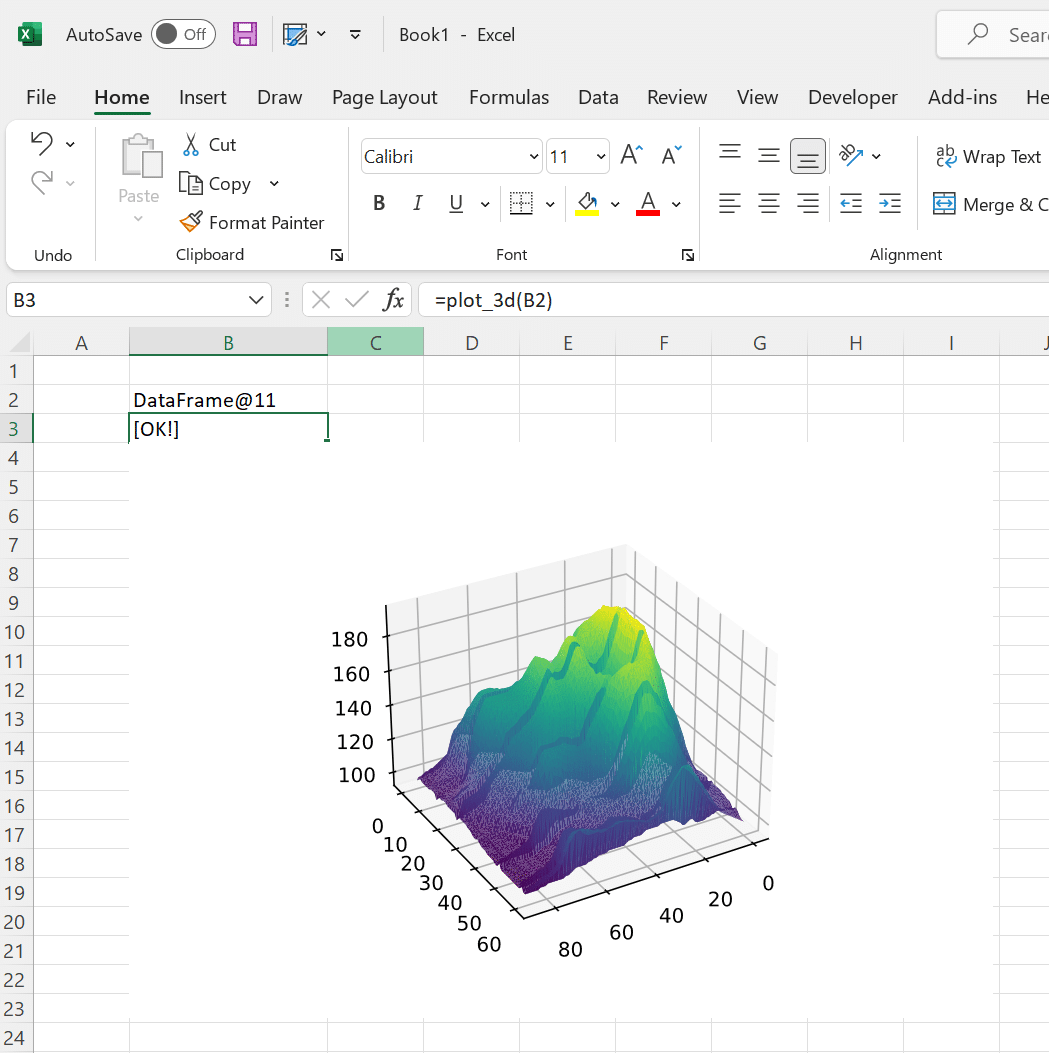Click the Search box in the title bar
This screenshot has width=1049, height=1053.
pos(994,34)
